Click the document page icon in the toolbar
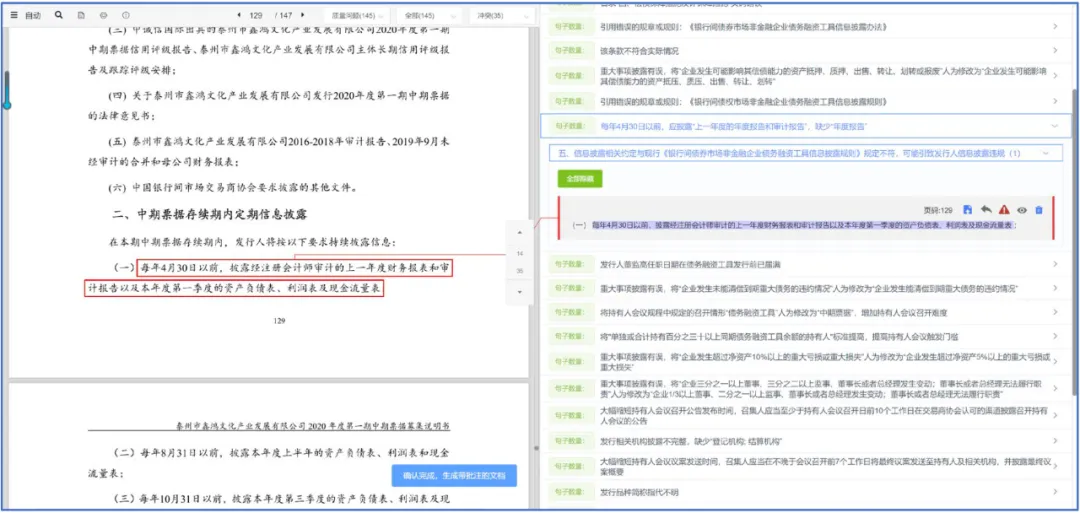The image size is (1080, 513). (x=81, y=15)
